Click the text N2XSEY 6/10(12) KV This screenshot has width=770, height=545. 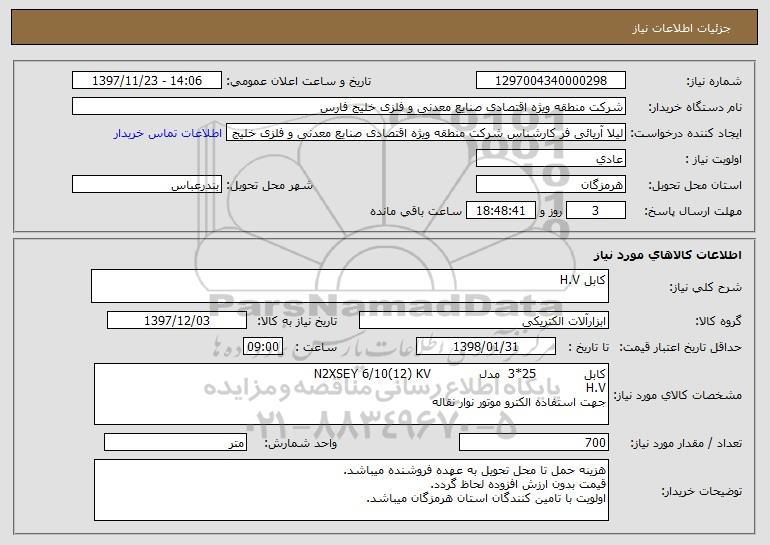click(372, 374)
